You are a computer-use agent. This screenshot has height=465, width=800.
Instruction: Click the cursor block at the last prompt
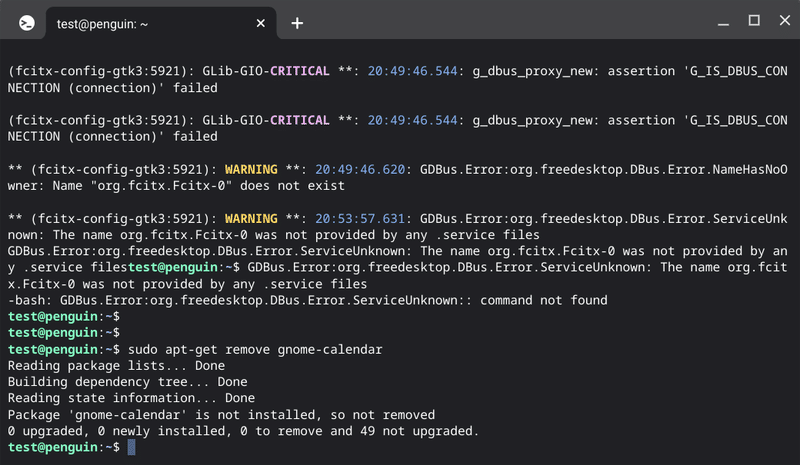pos(131,447)
